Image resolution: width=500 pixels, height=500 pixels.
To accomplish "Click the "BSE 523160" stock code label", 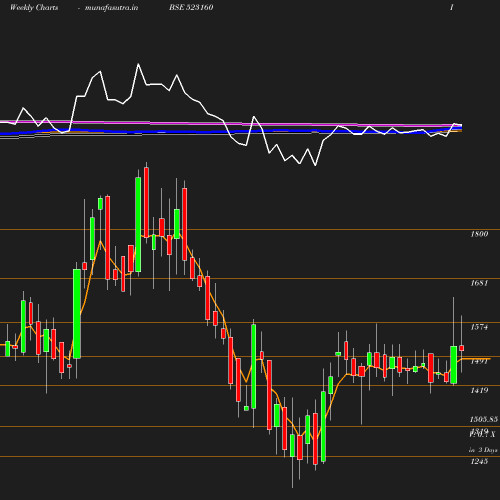I will [191, 8].
